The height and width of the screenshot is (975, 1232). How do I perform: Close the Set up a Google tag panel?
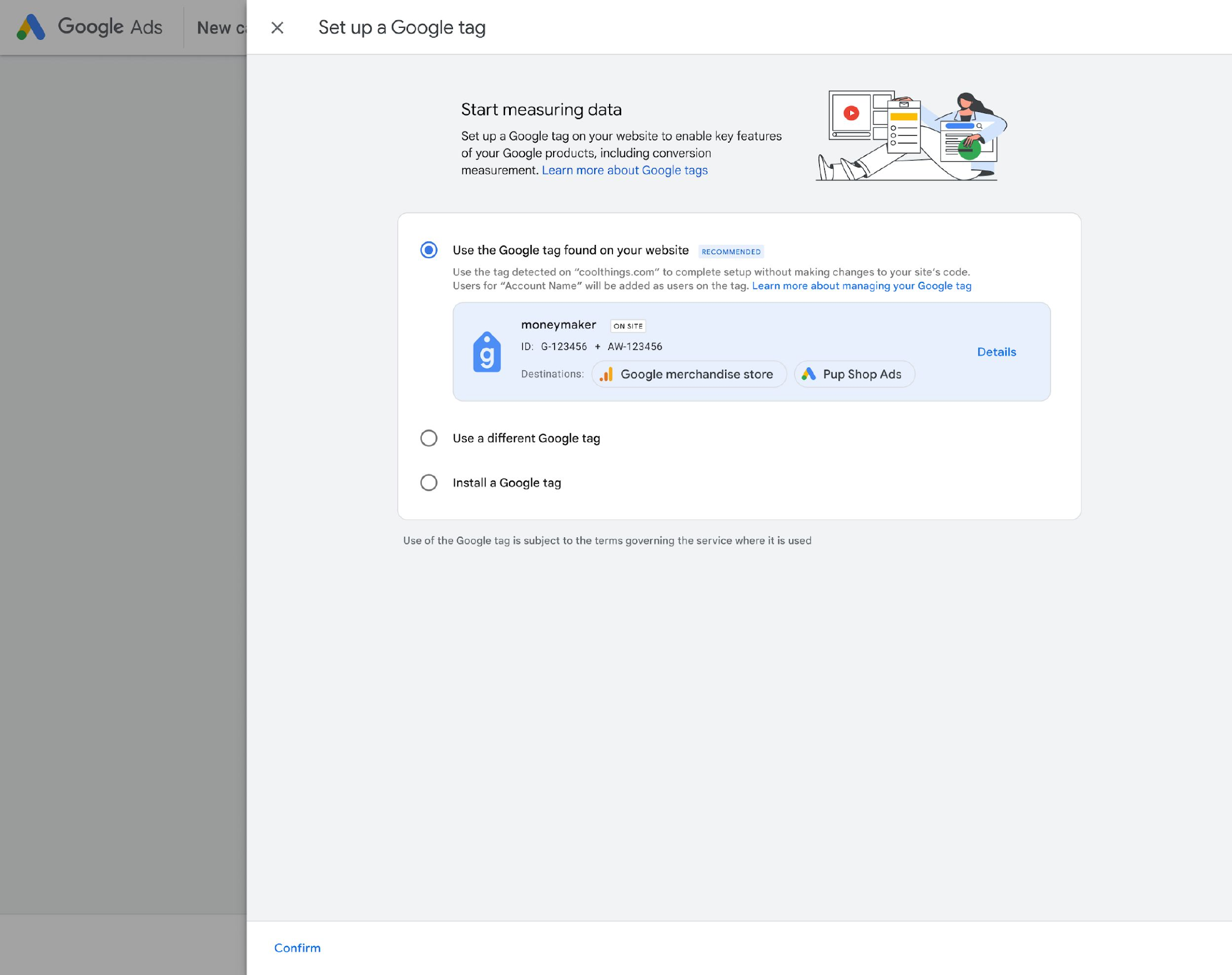[x=277, y=28]
